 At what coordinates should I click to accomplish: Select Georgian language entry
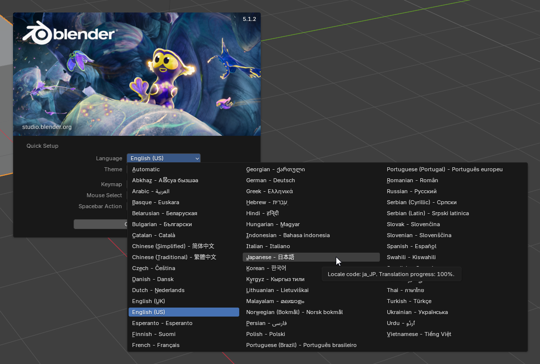point(311,169)
